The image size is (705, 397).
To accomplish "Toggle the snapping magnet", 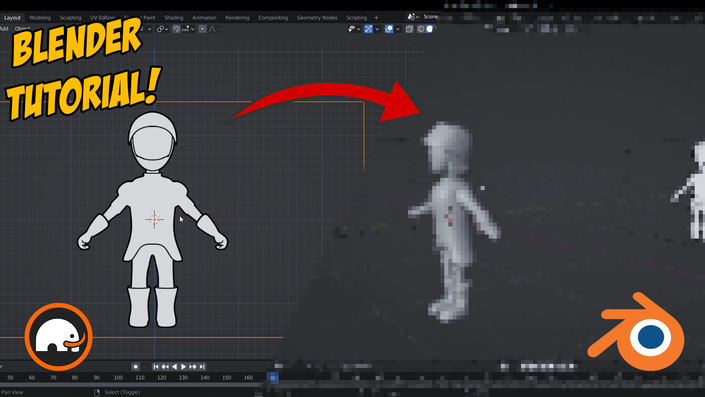I will click(176, 29).
